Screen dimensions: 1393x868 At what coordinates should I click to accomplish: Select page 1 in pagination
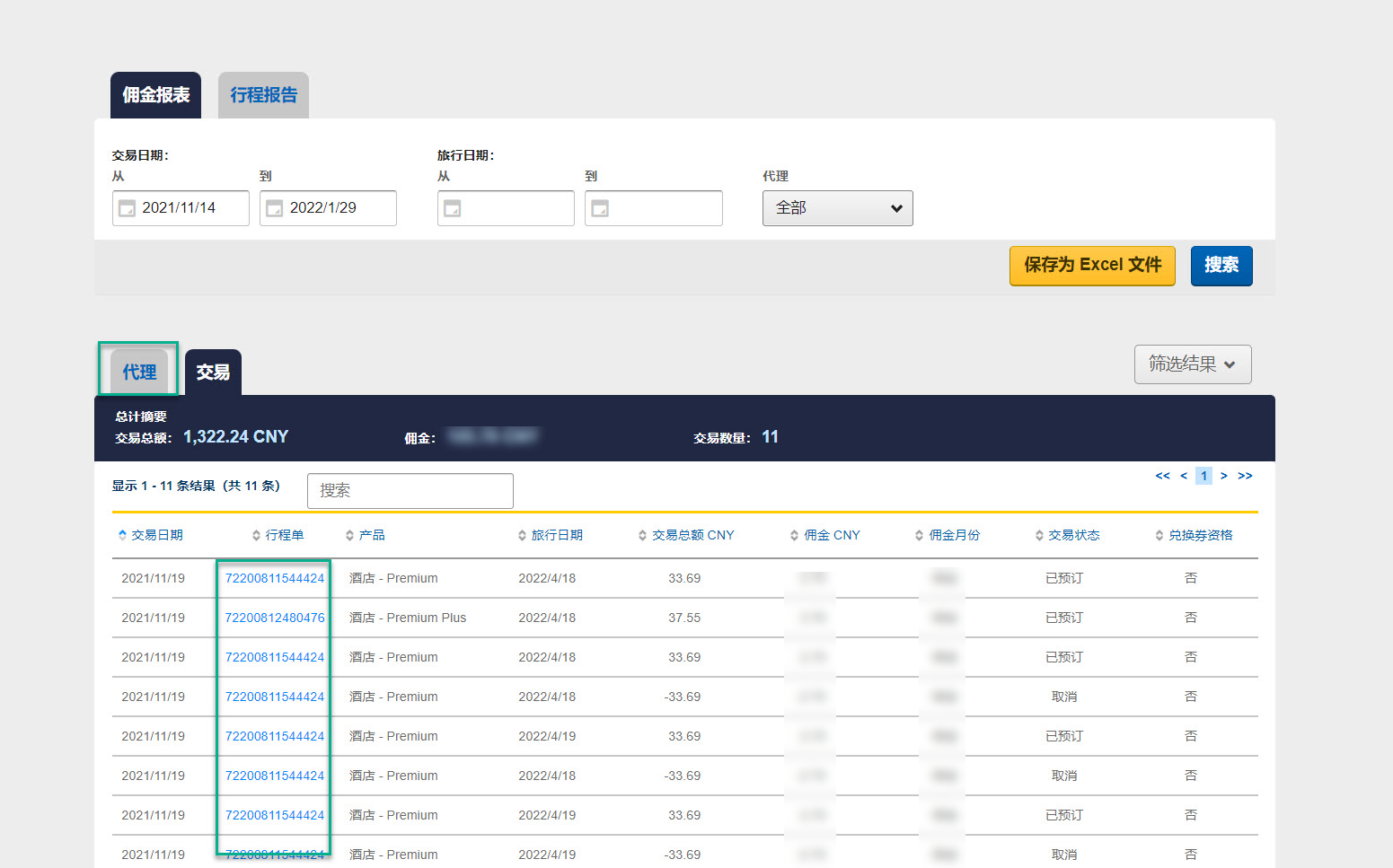(1203, 476)
